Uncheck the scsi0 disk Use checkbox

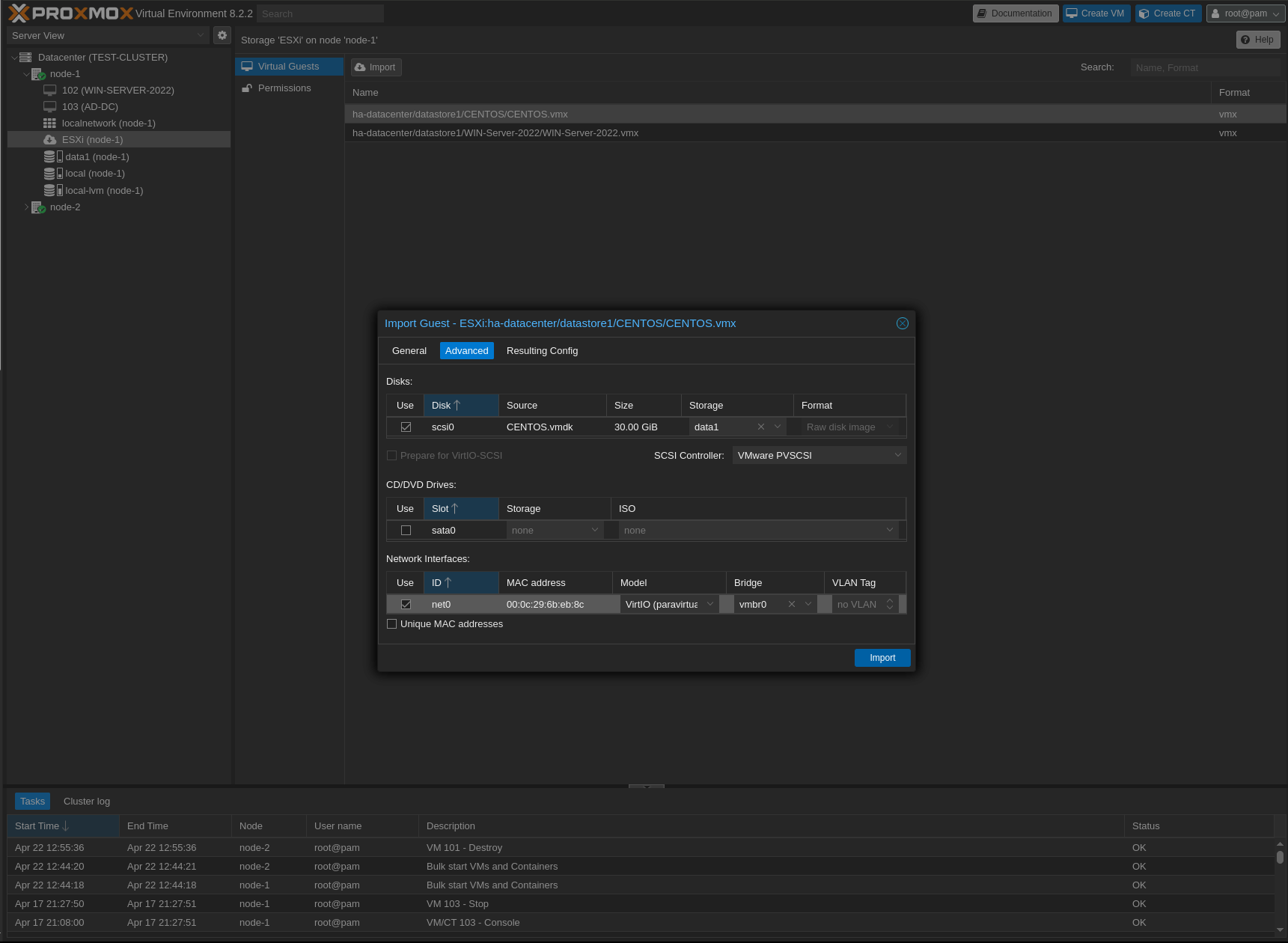(x=406, y=427)
